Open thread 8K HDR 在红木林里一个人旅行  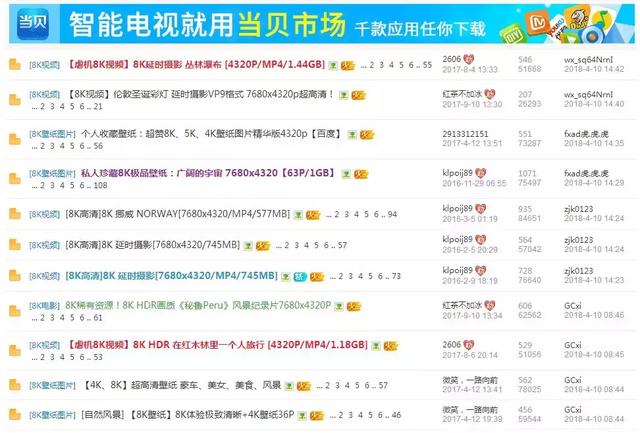tap(217, 345)
